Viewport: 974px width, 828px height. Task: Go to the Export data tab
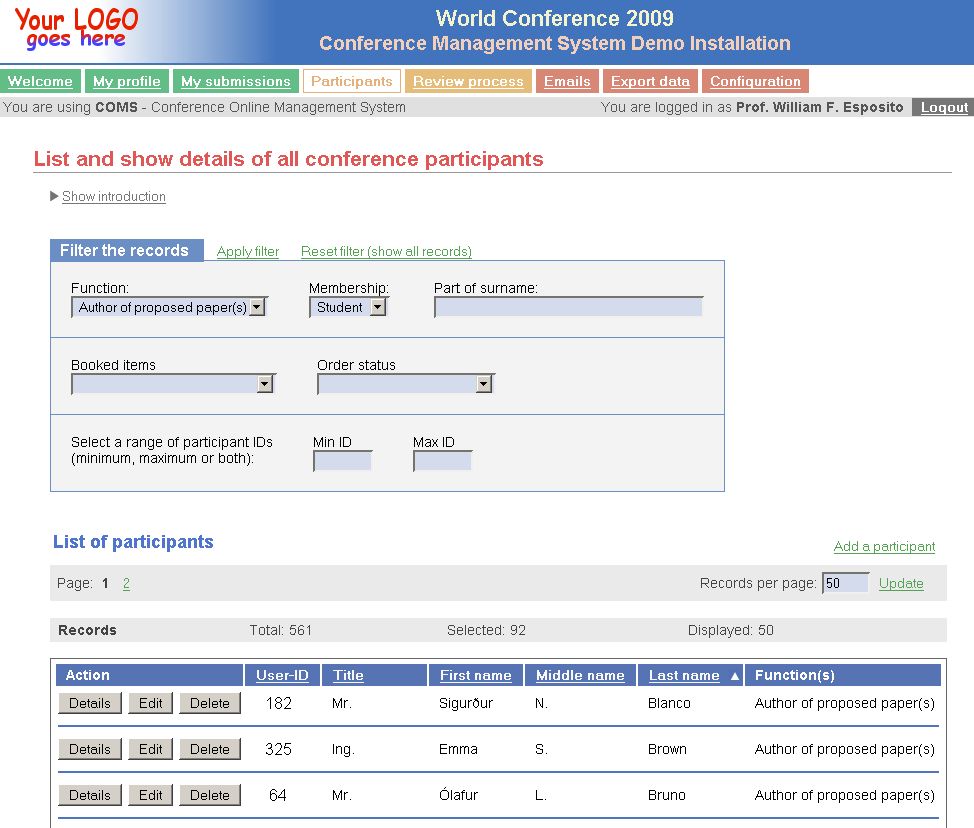point(650,81)
